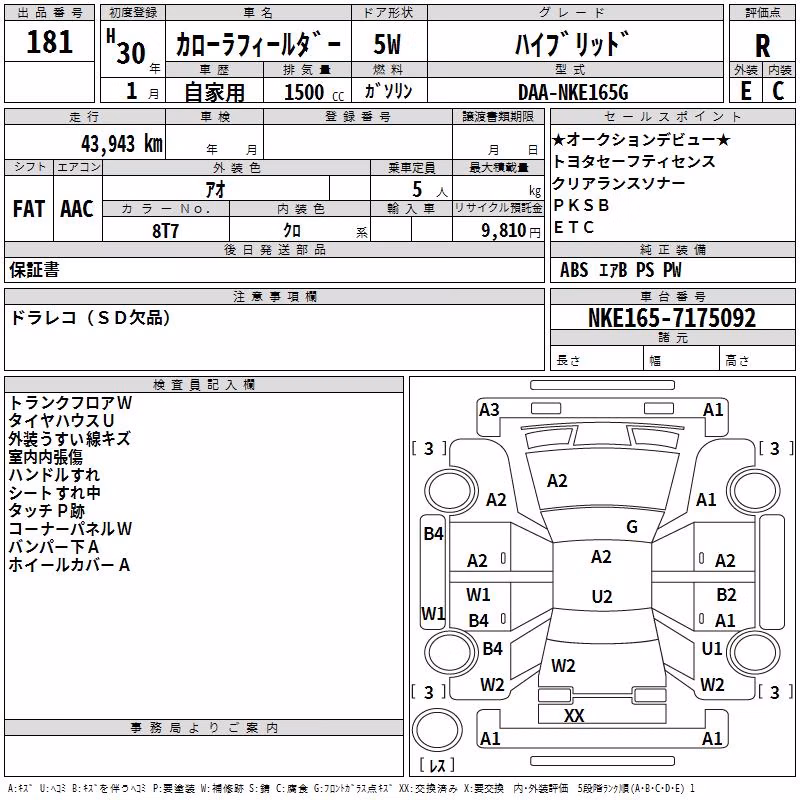The height and width of the screenshot is (800, 800).
Task: Click the rear-right wheel on diagram
Action: [754, 652]
